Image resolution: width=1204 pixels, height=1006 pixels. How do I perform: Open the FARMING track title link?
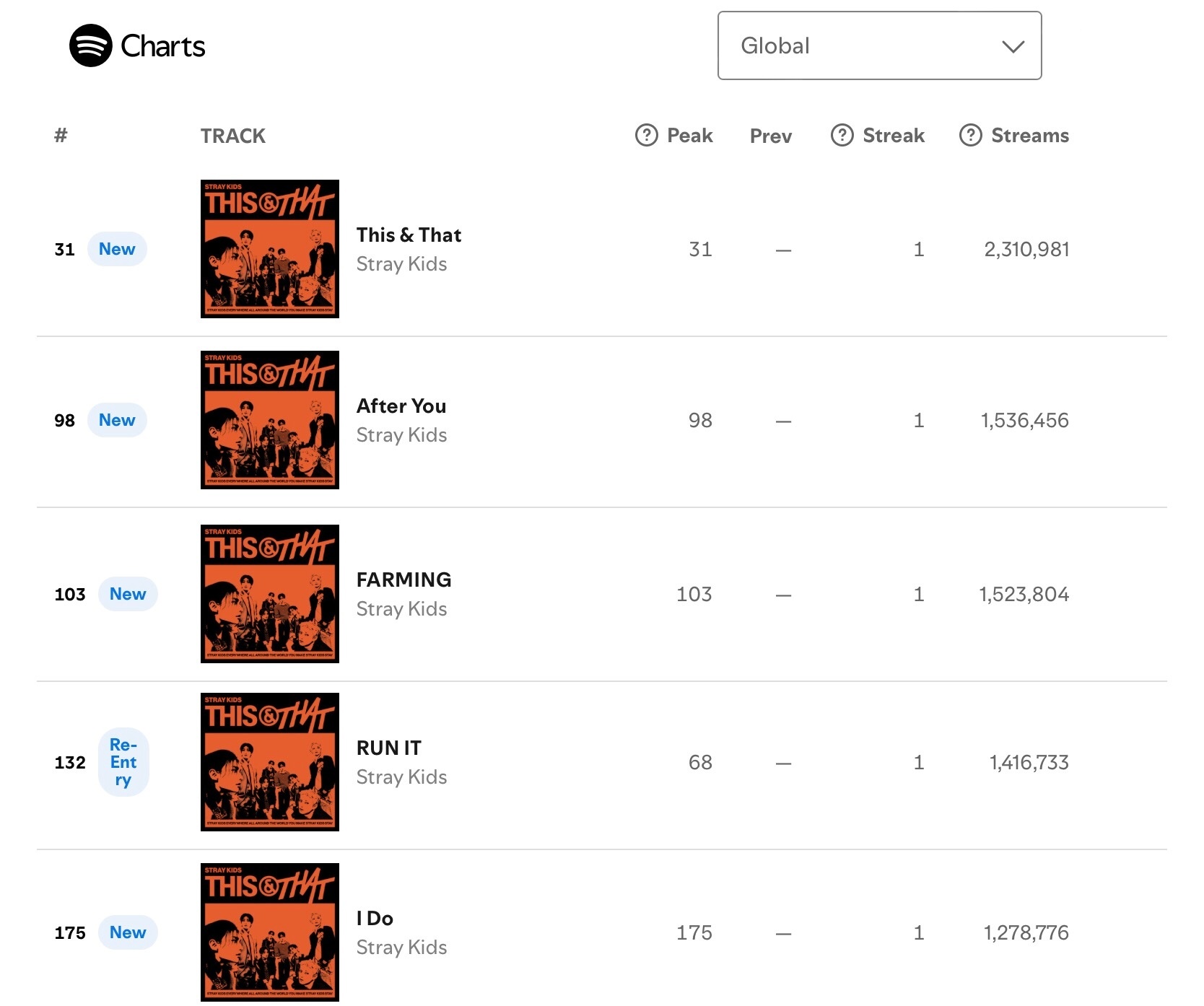(x=403, y=579)
